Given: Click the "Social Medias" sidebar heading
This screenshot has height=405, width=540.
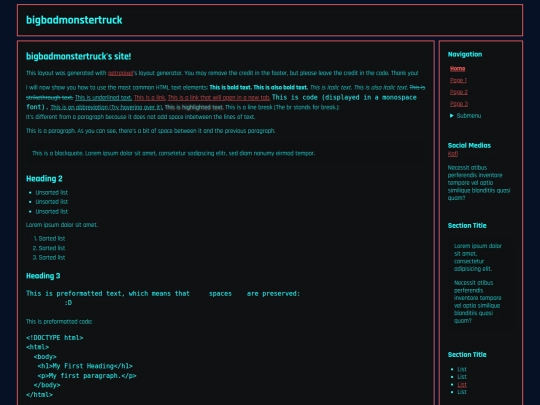Looking at the screenshot, I should tap(469, 145).
